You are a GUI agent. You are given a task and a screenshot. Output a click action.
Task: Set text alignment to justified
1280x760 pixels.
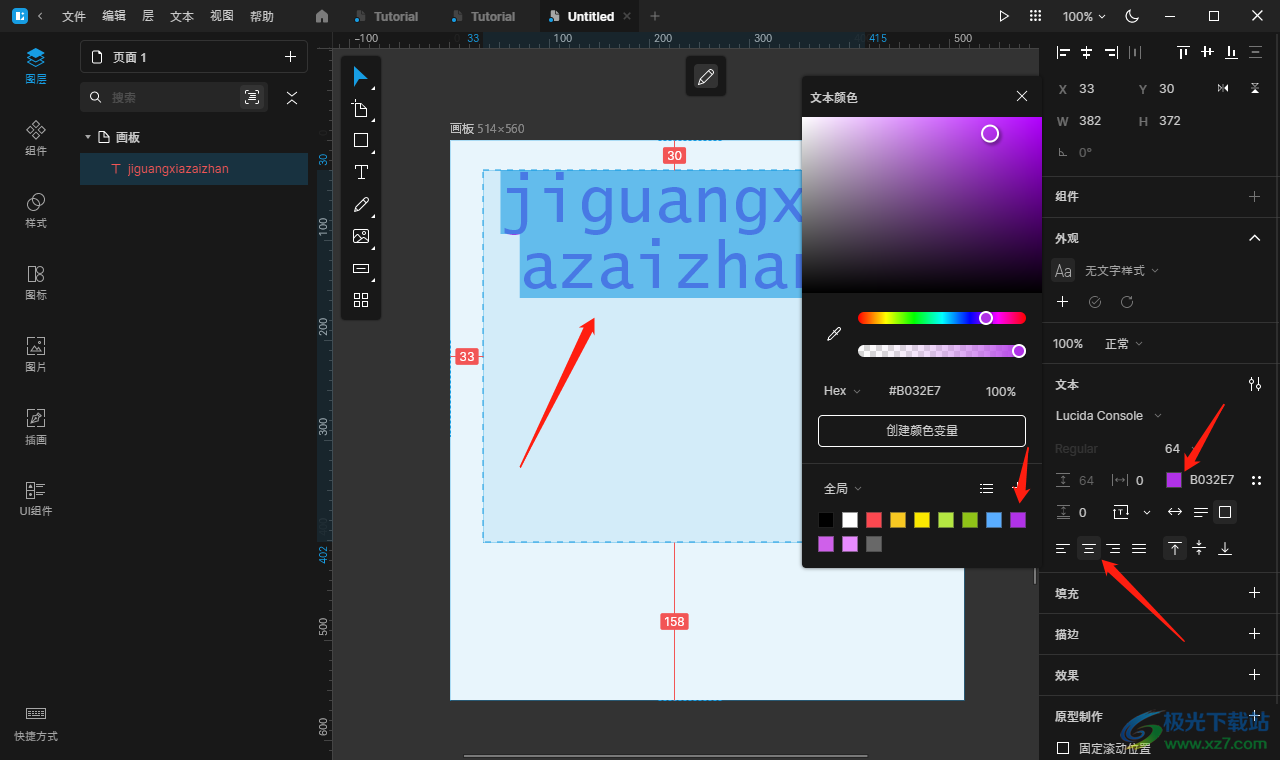[x=1138, y=548]
